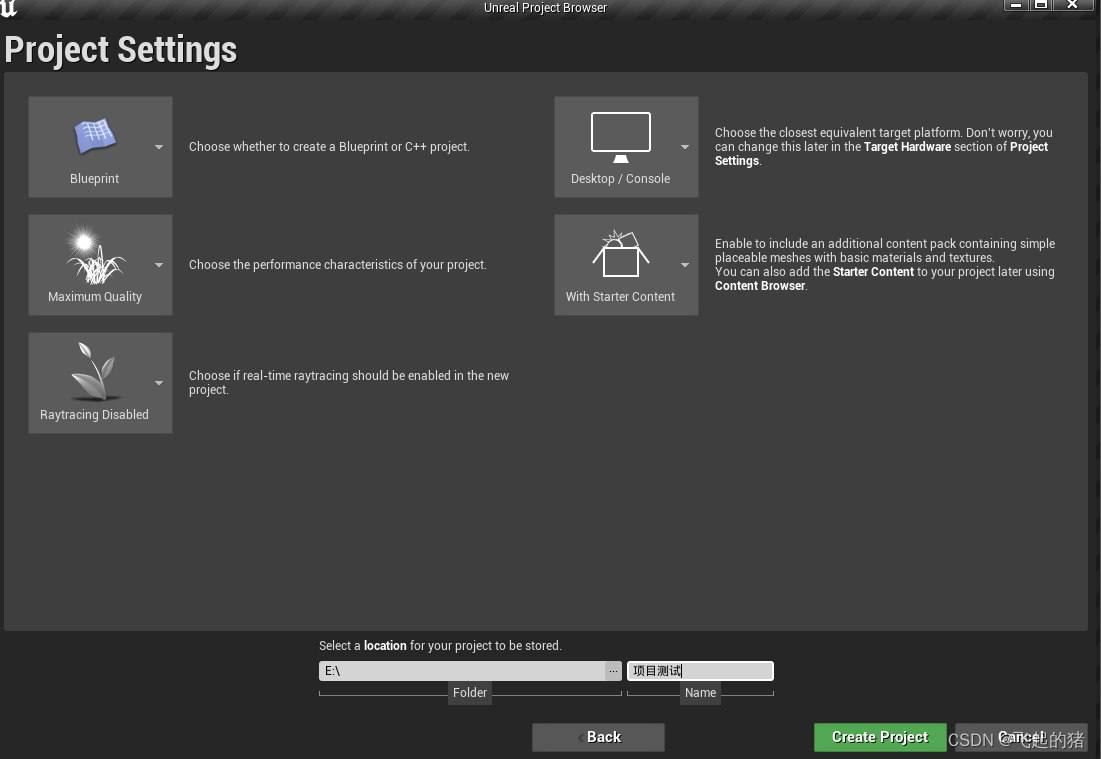
Task: Open the Maximum Quality tile dropdown arrow
Action: (159, 265)
